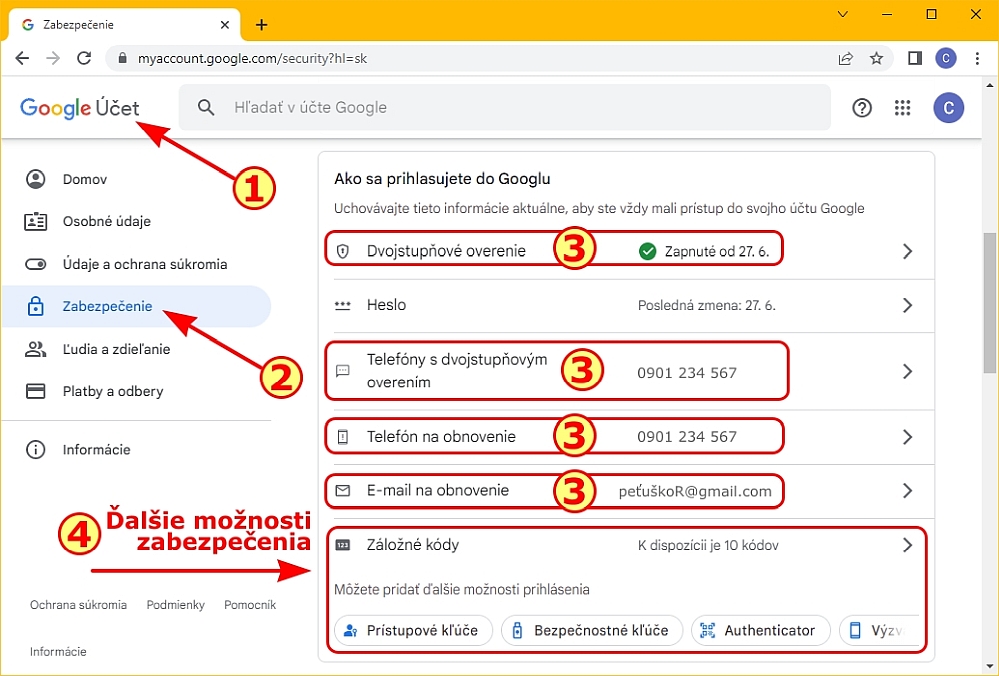Click 'Posledná zmena: 27. 6.' text
999x676 pixels.
point(707,305)
